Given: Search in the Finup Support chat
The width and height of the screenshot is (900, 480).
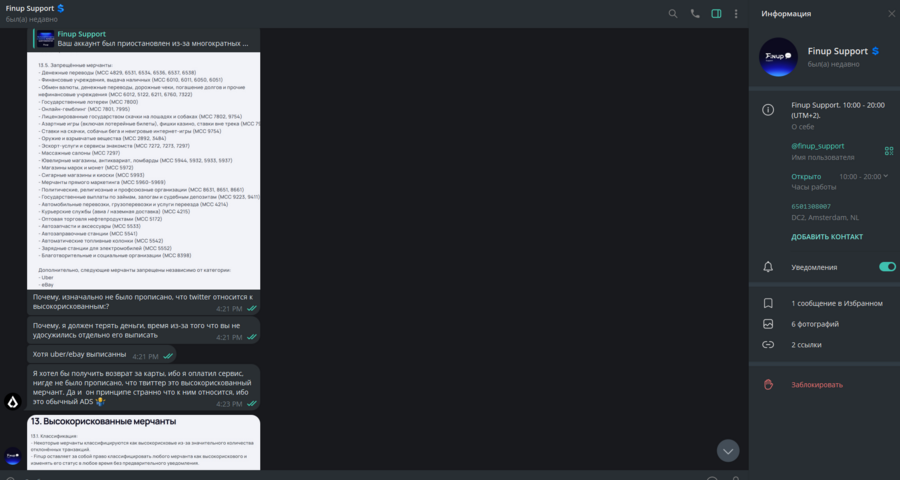Looking at the screenshot, I should tap(673, 14).
